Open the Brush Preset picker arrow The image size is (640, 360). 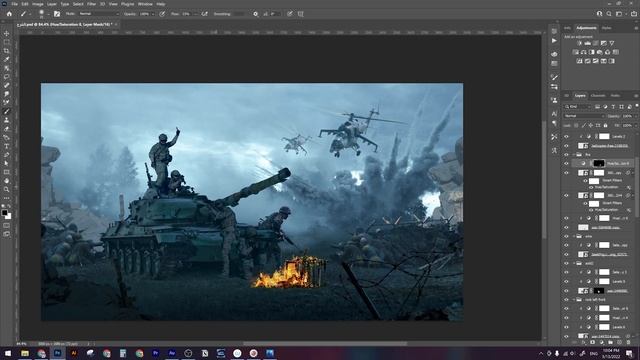coord(48,14)
